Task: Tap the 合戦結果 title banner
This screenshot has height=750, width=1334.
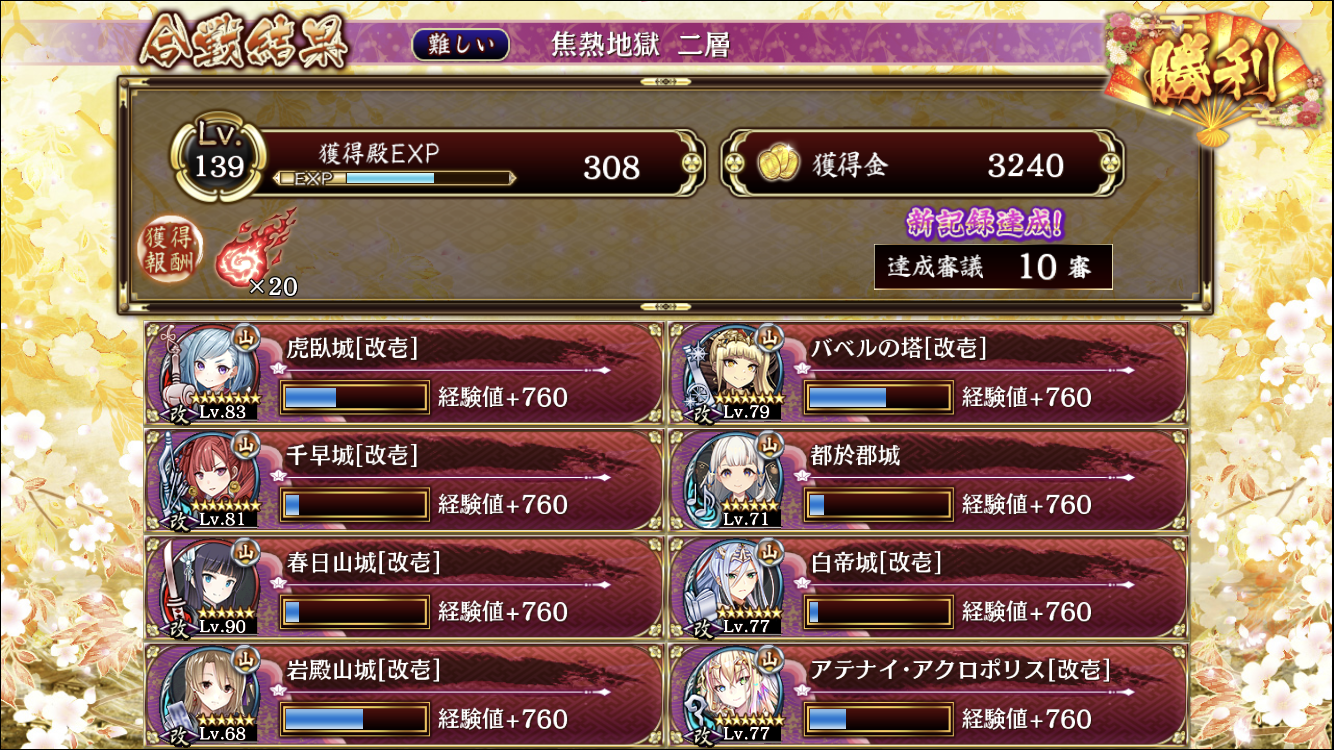Action: pos(243,44)
